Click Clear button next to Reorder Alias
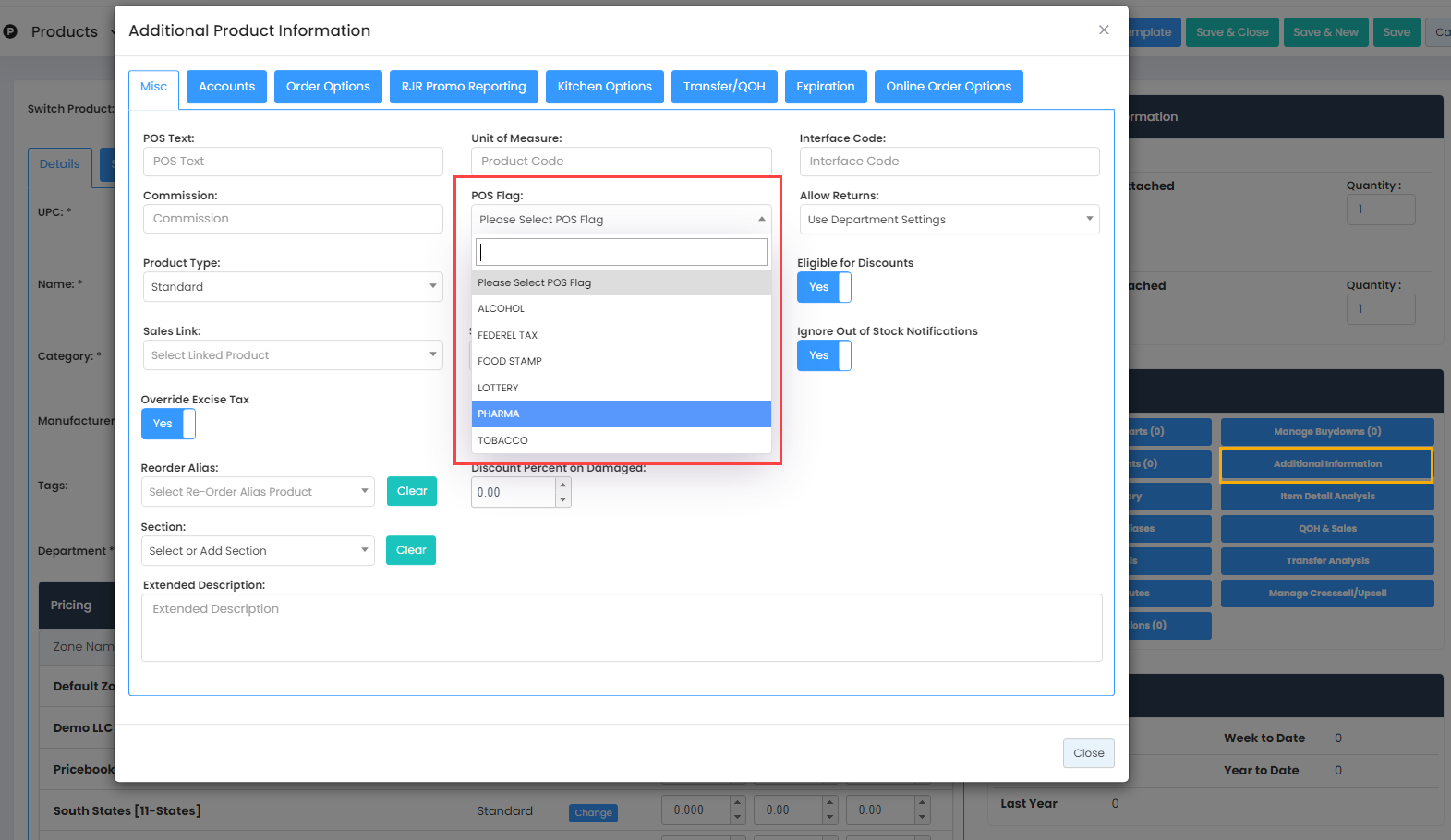The height and width of the screenshot is (840, 1451). tap(411, 491)
